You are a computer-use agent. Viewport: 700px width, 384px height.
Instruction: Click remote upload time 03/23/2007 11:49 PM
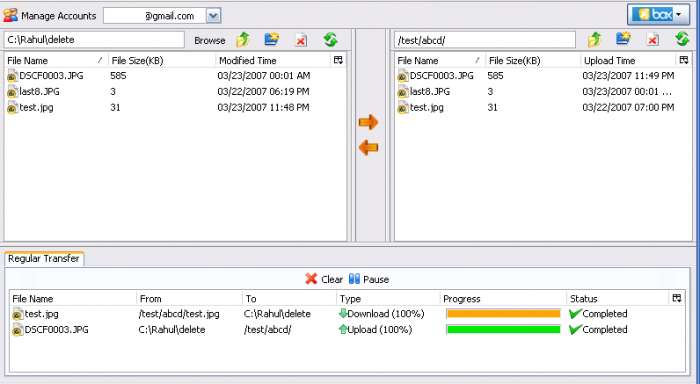pos(628,76)
